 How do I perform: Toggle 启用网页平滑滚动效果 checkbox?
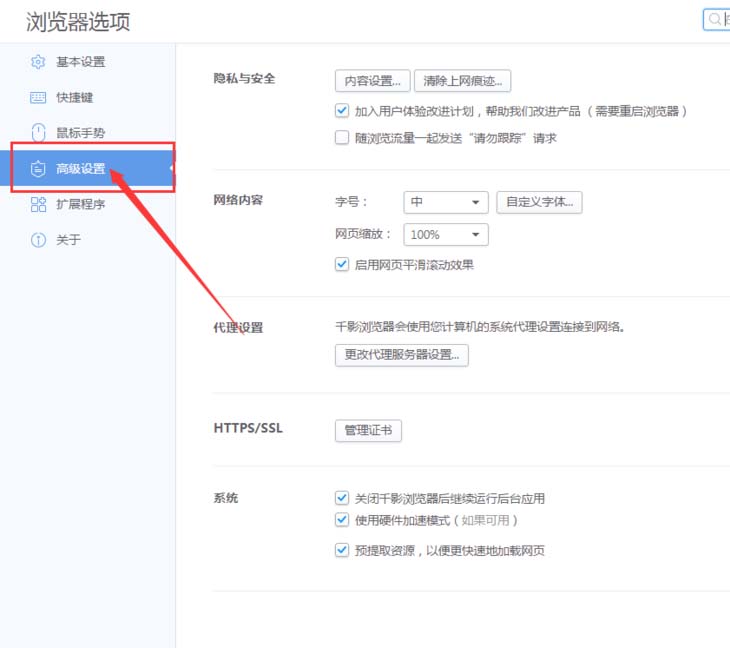(x=342, y=264)
